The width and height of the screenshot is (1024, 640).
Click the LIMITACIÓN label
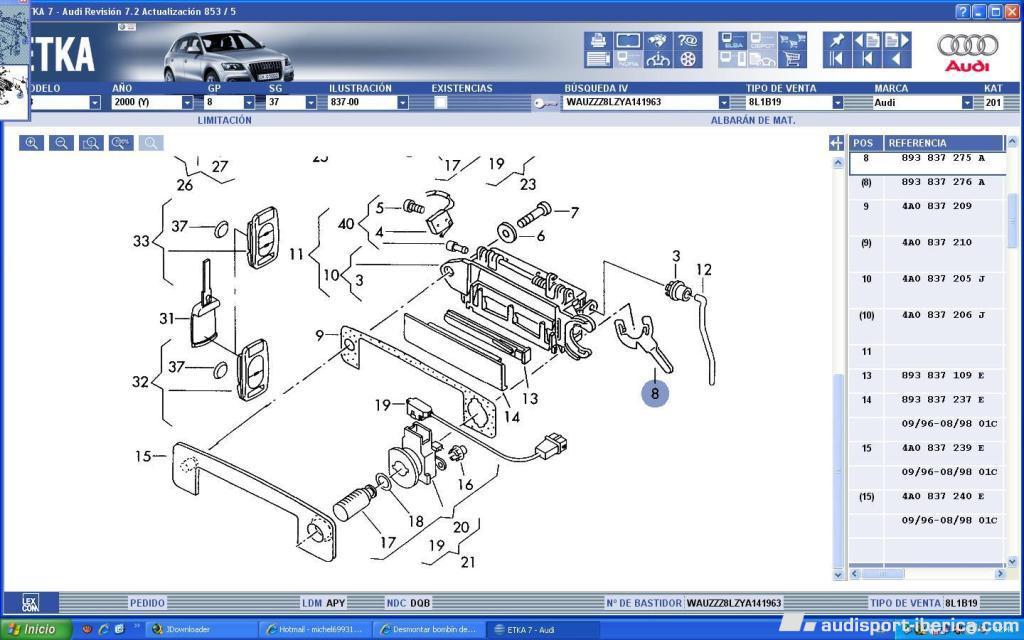coord(225,120)
